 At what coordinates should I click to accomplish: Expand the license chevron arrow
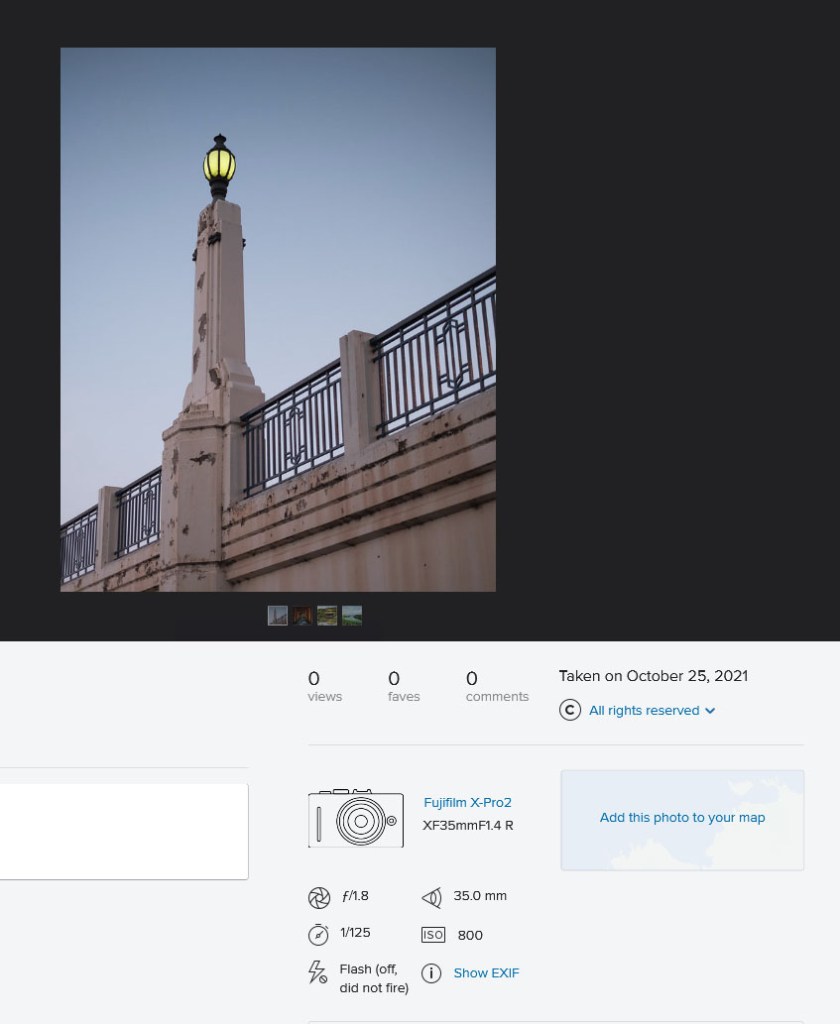pos(710,711)
